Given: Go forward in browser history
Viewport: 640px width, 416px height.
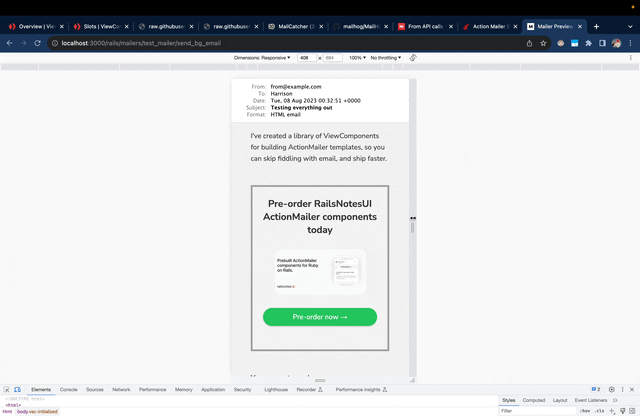Looking at the screenshot, I should click(x=24, y=43).
